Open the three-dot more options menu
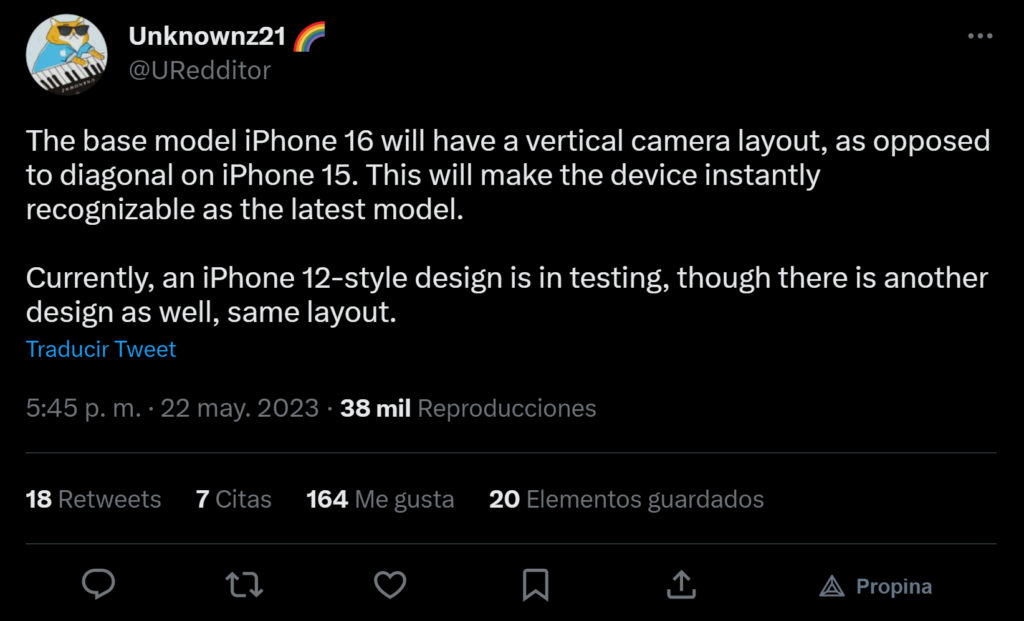The width and height of the screenshot is (1024, 621). pyautogui.click(x=980, y=37)
